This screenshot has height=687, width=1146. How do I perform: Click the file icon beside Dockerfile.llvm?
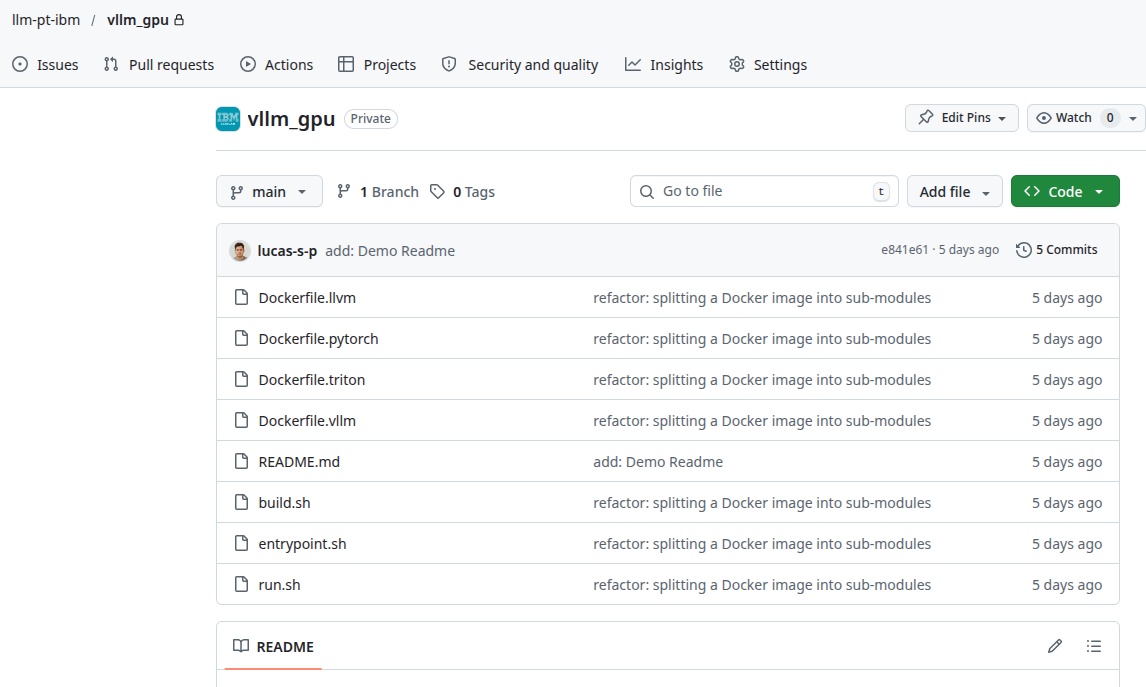click(x=241, y=297)
